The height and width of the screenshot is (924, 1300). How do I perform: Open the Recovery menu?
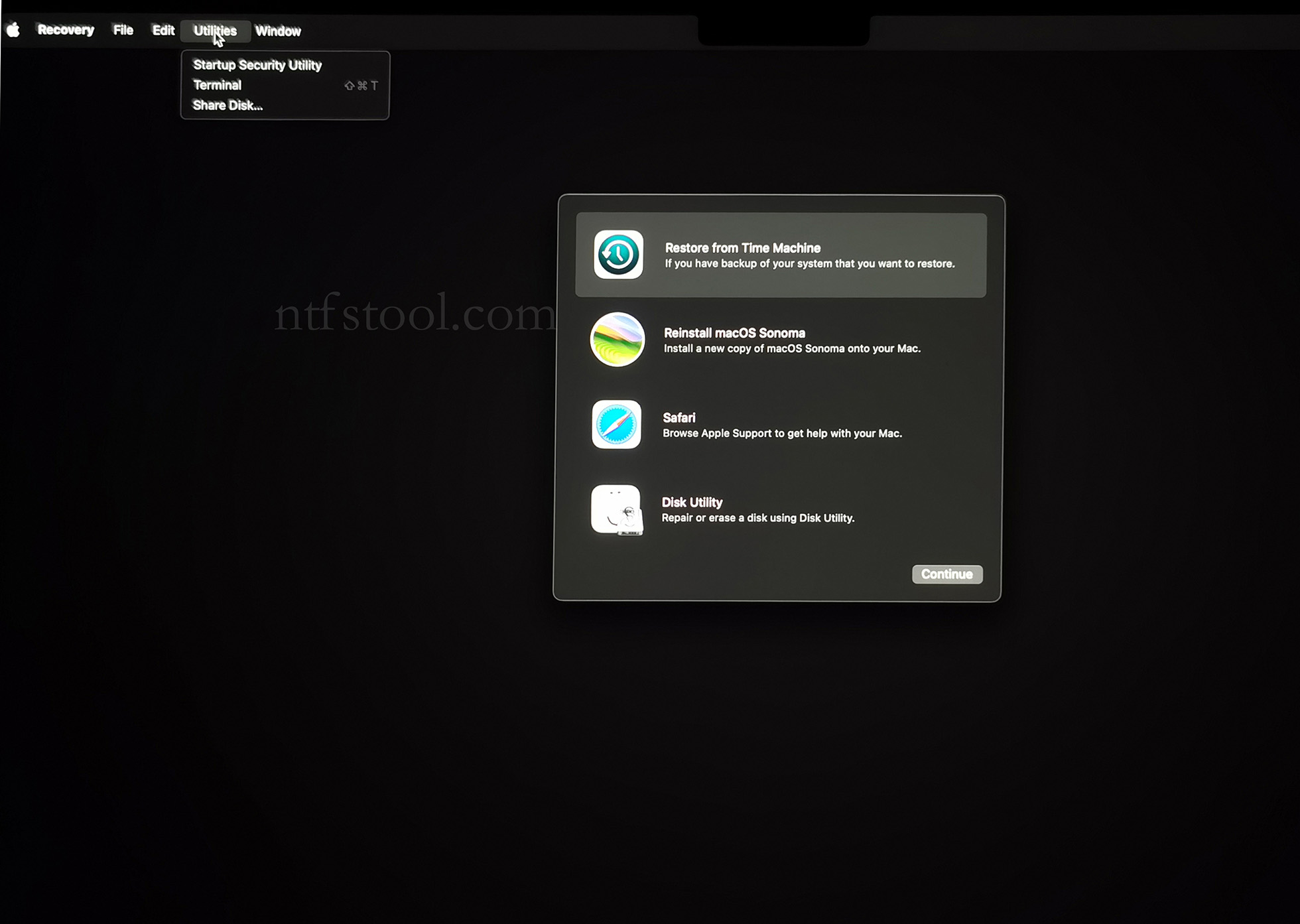pos(66,31)
